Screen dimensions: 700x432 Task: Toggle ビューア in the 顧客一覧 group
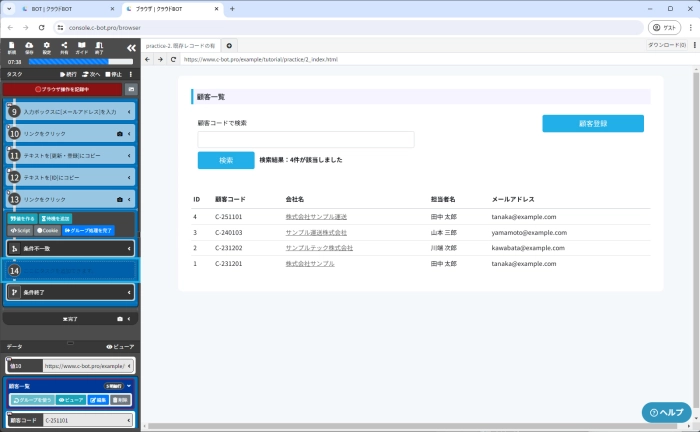click(73, 399)
